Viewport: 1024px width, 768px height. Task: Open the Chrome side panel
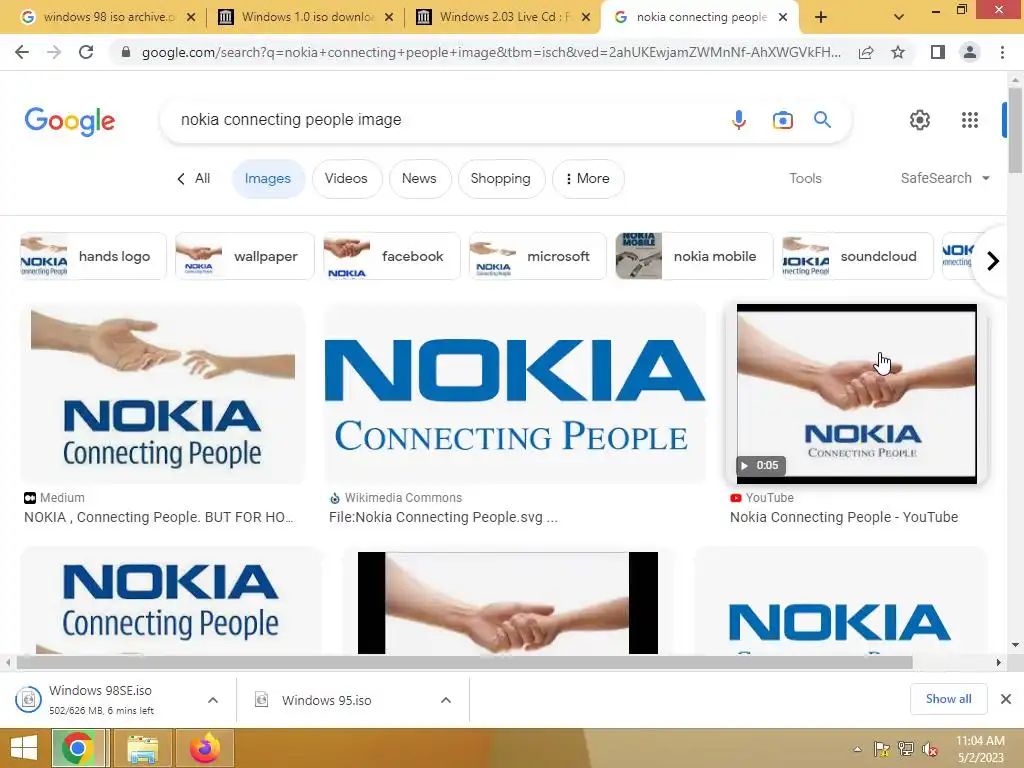click(x=938, y=52)
